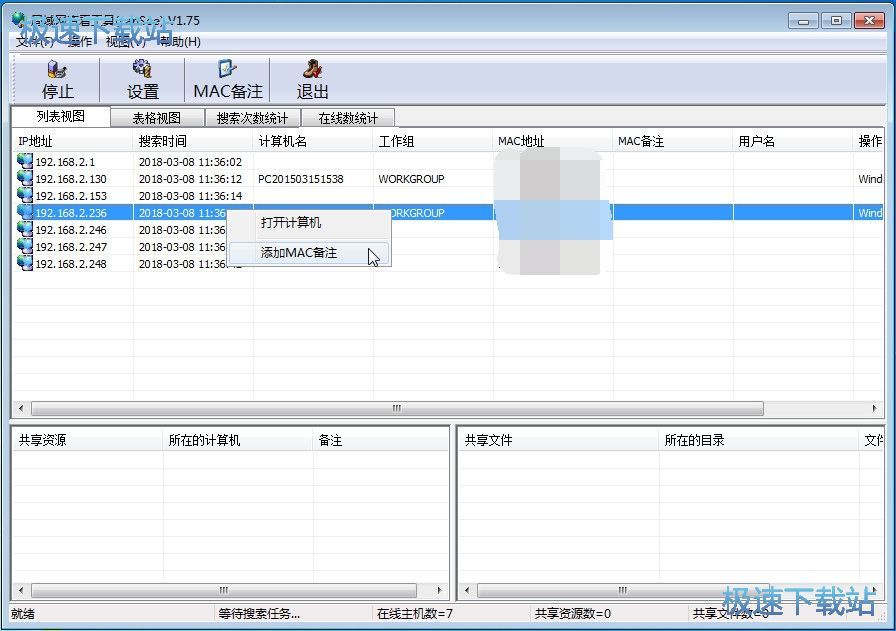The image size is (896, 631).
Task: Open the 帮助(H) menu
Action: 180,41
